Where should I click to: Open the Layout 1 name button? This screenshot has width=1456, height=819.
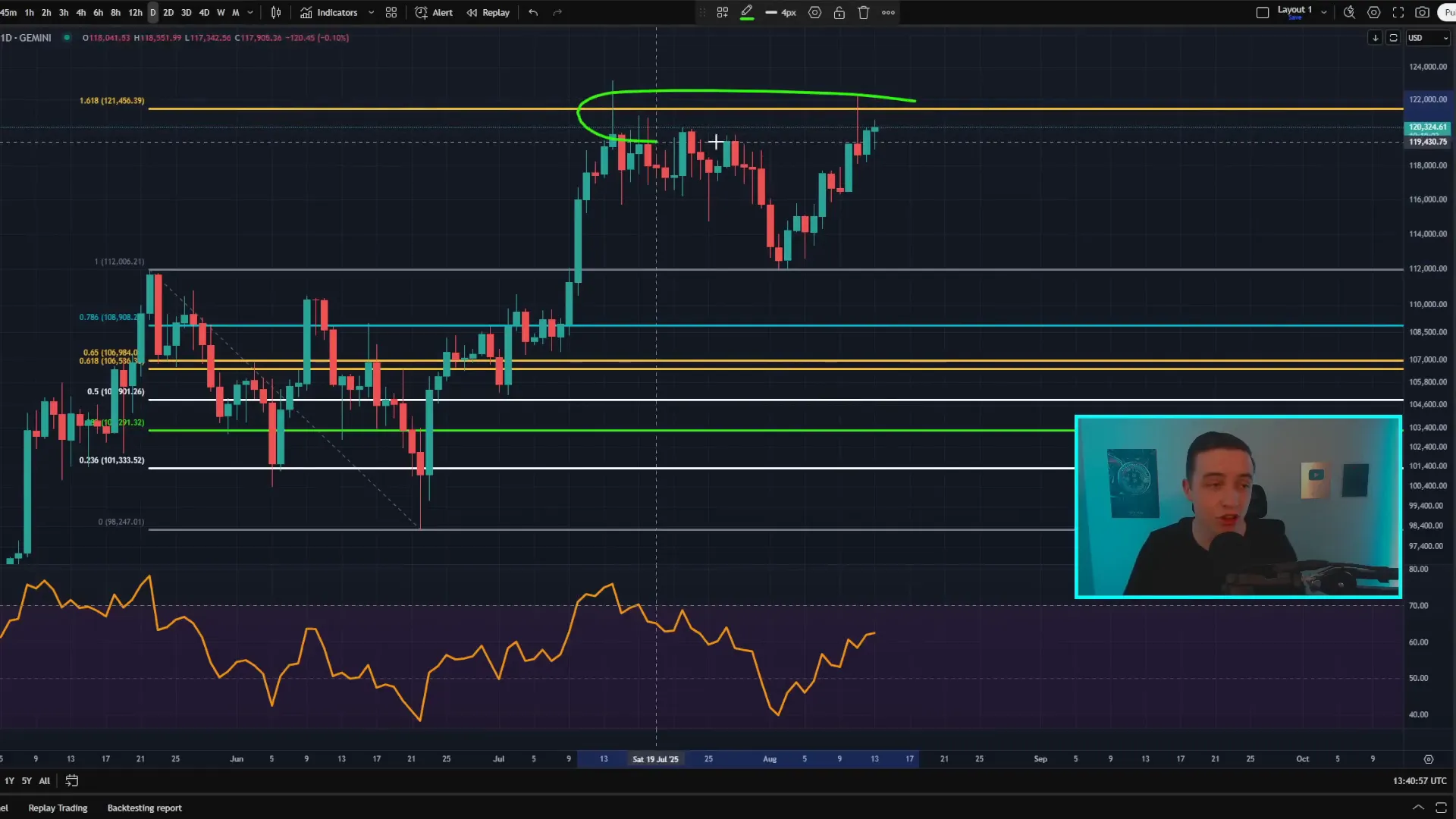[x=1294, y=11]
